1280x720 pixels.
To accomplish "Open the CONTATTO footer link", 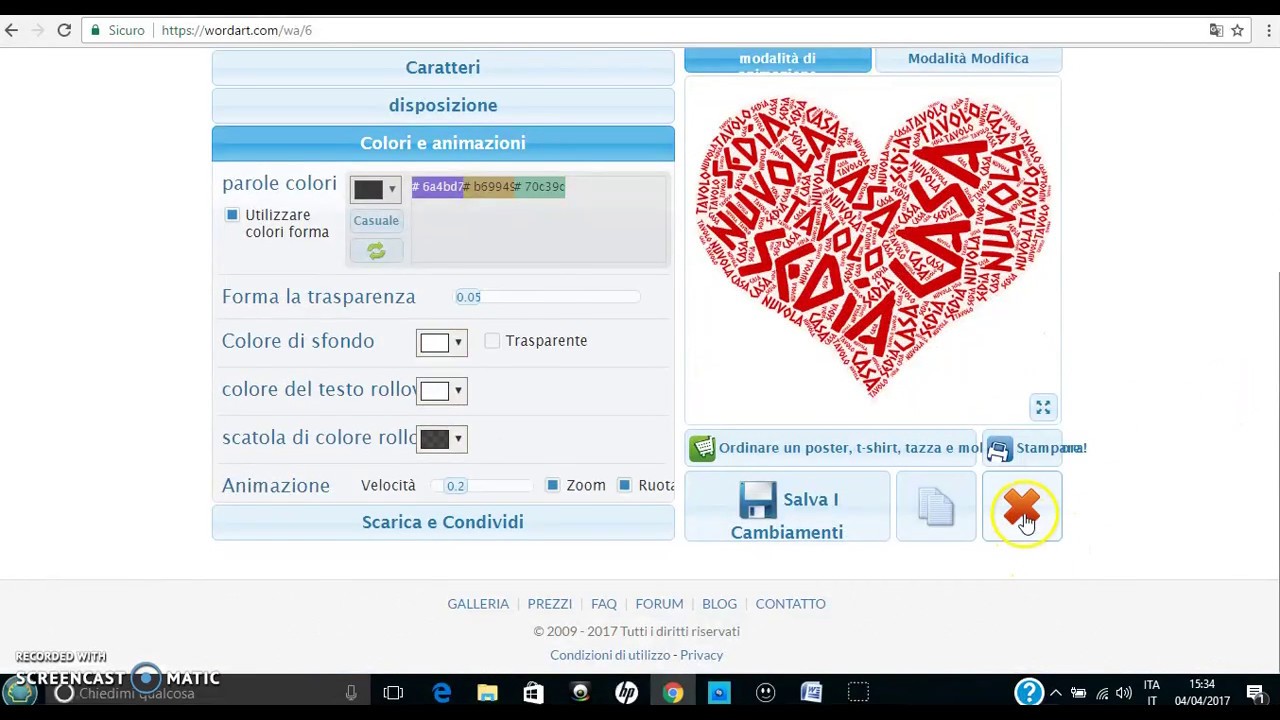I will coord(790,604).
